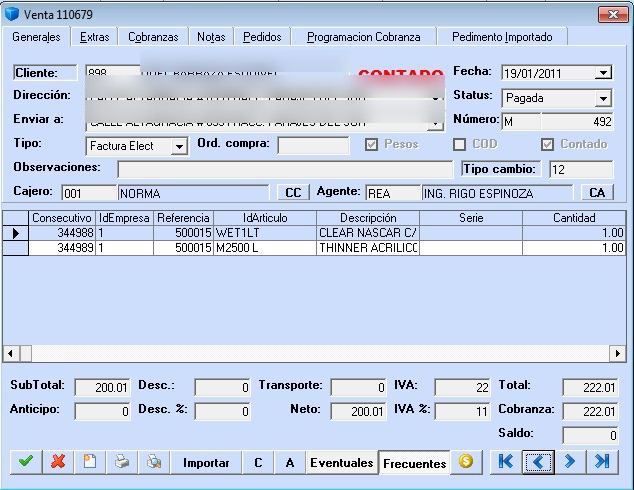This screenshot has width=634, height=490.
Task: Click the Frecuentes button
Action: [x=414, y=463]
